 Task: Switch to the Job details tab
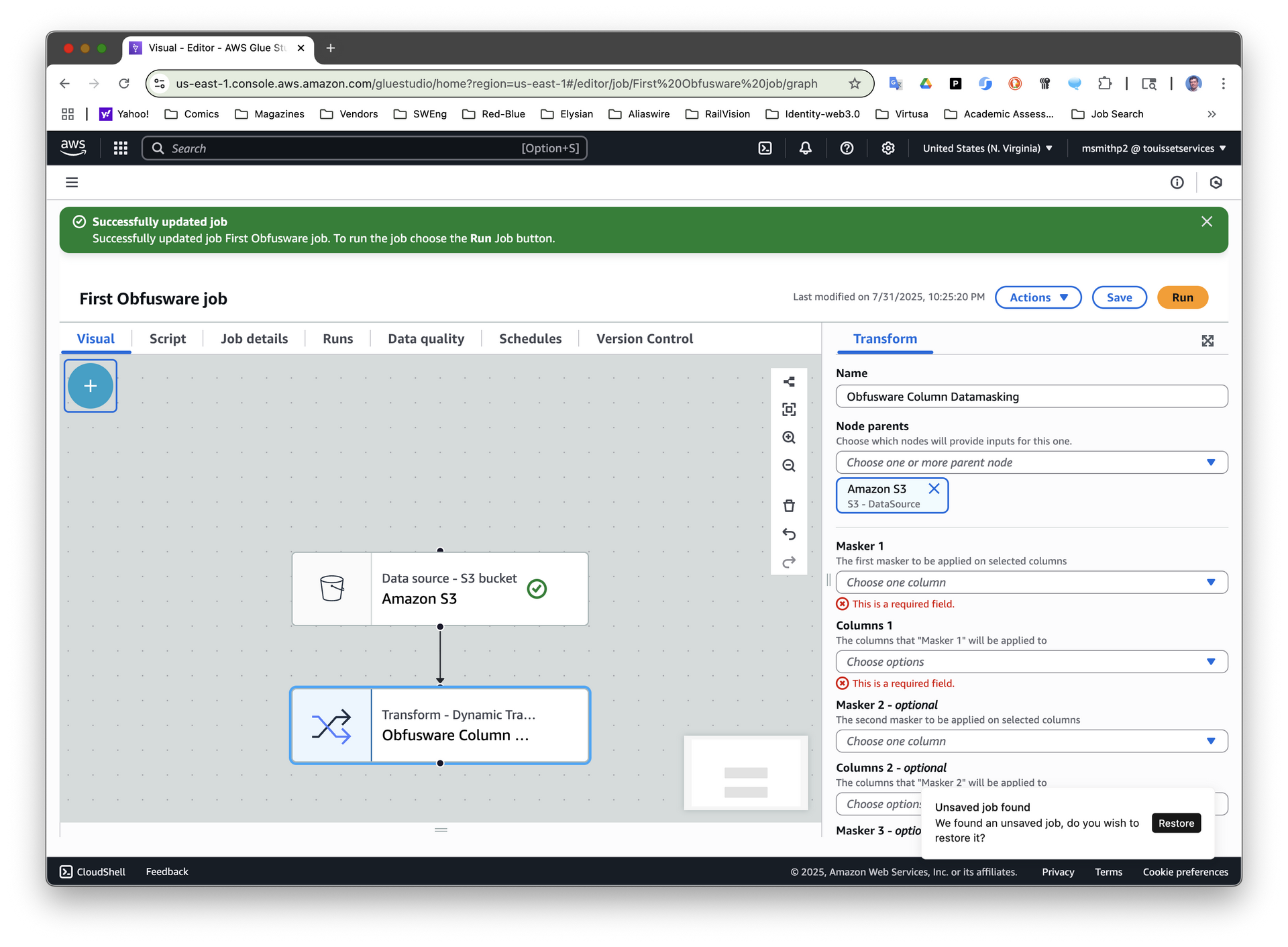click(254, 339)
